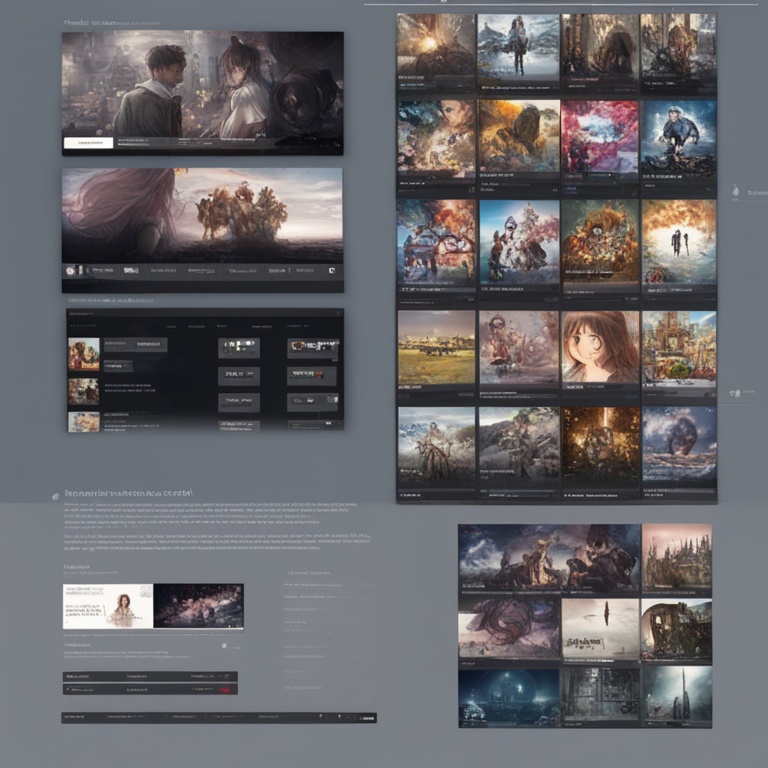Click the gray button beside the red-haired figure thumbnail
The width and height of the screenshot is (768, 768).
pyautogui.click(x=135, y=344)
